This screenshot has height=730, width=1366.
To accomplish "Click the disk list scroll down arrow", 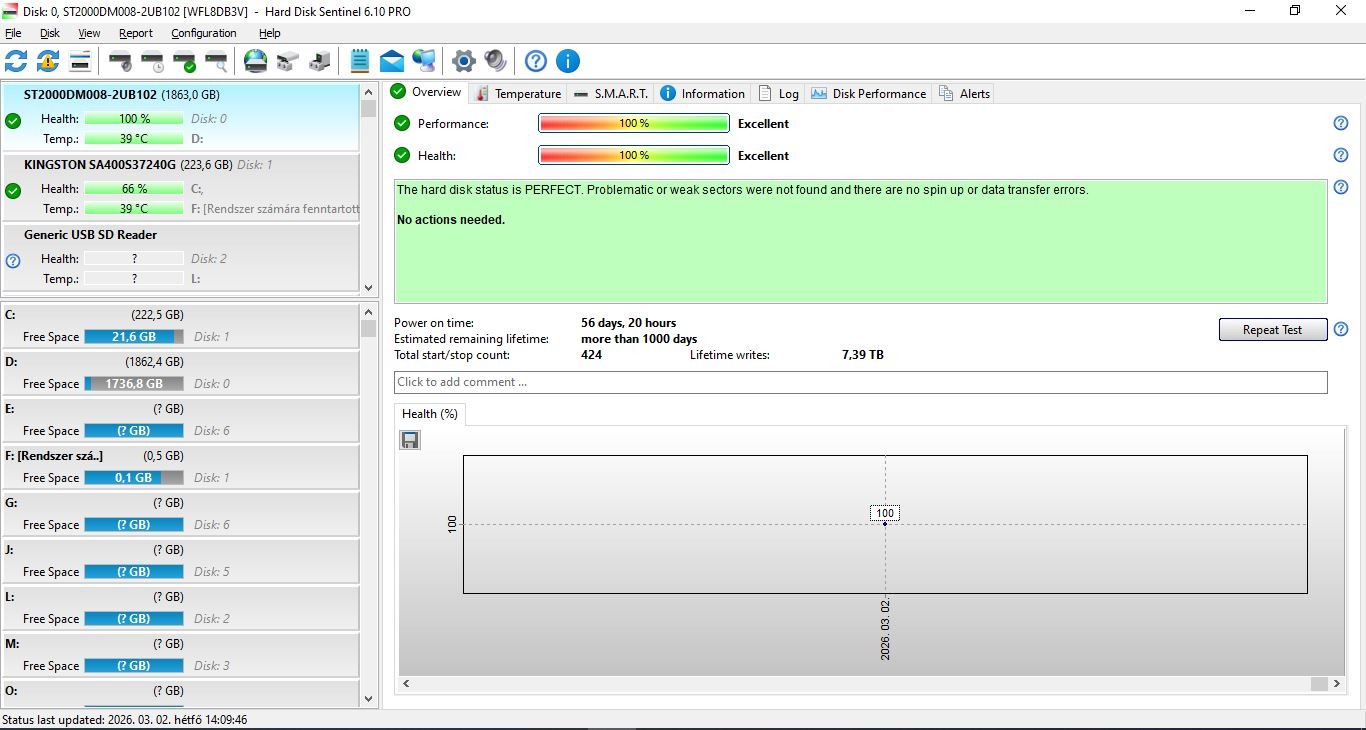I will tap(369, 286).
